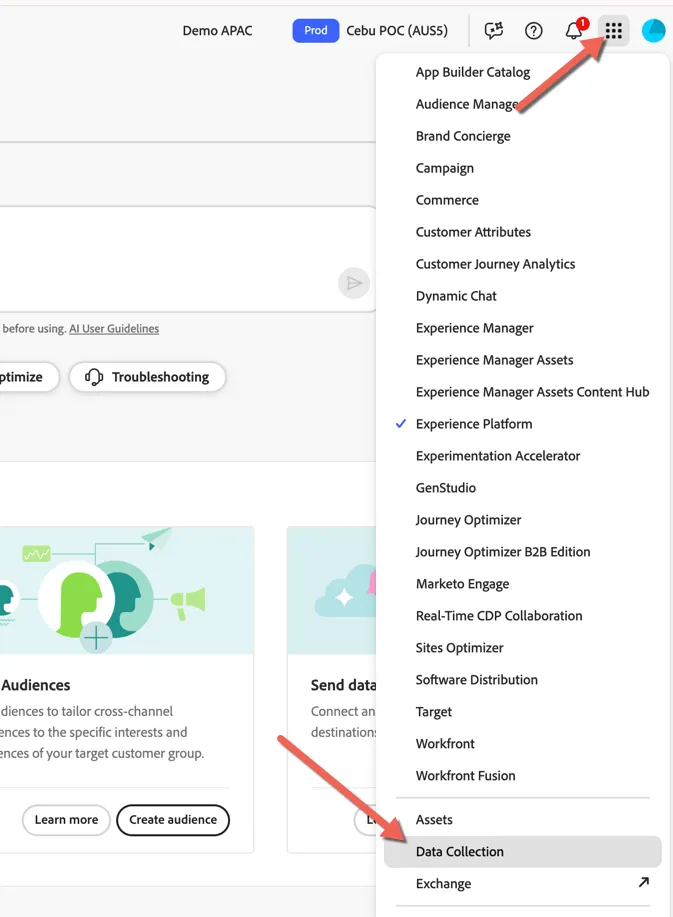Open Experimentation Accelerator

point(498,456)
